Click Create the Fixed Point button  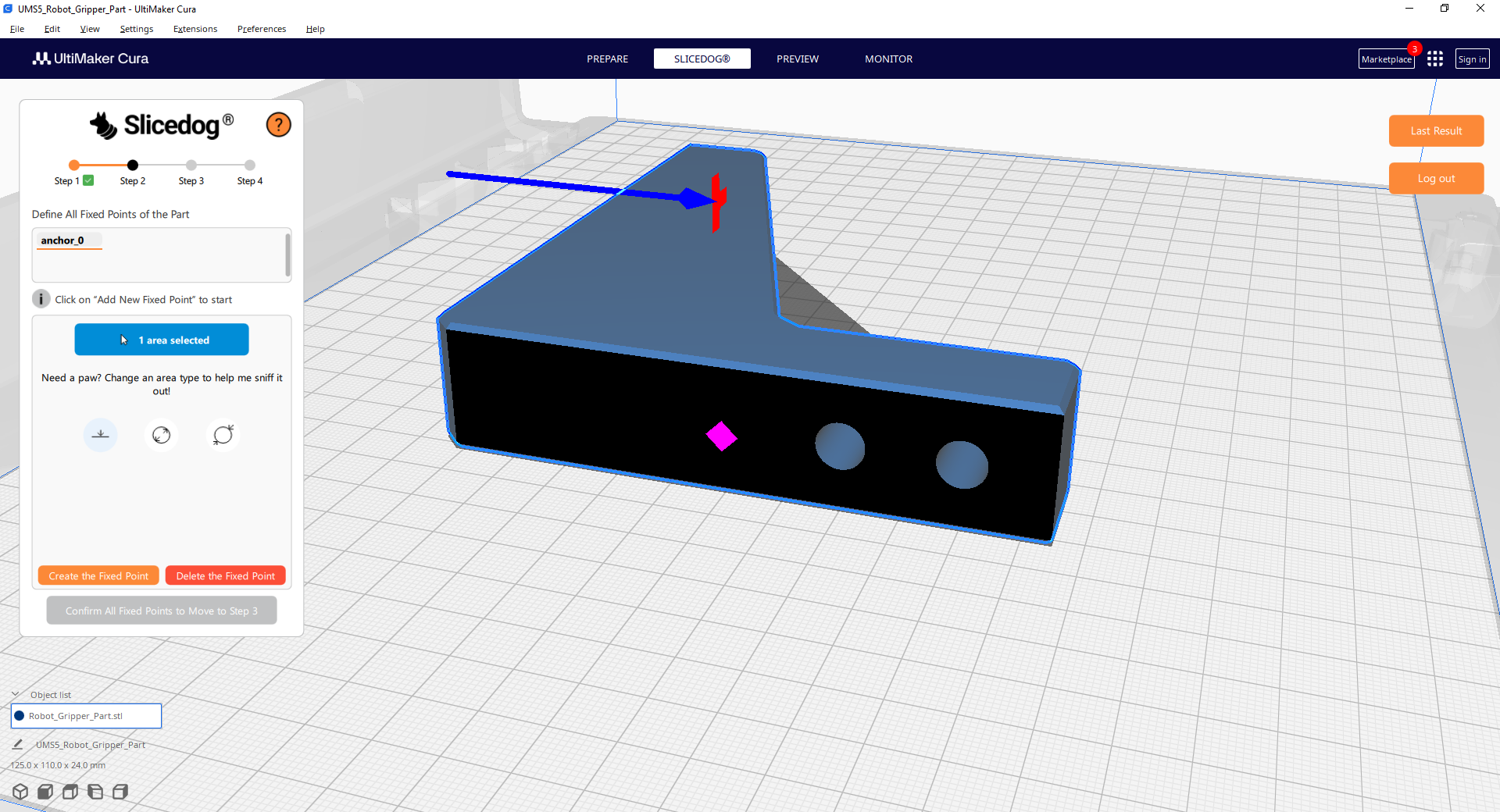[98, 576]
